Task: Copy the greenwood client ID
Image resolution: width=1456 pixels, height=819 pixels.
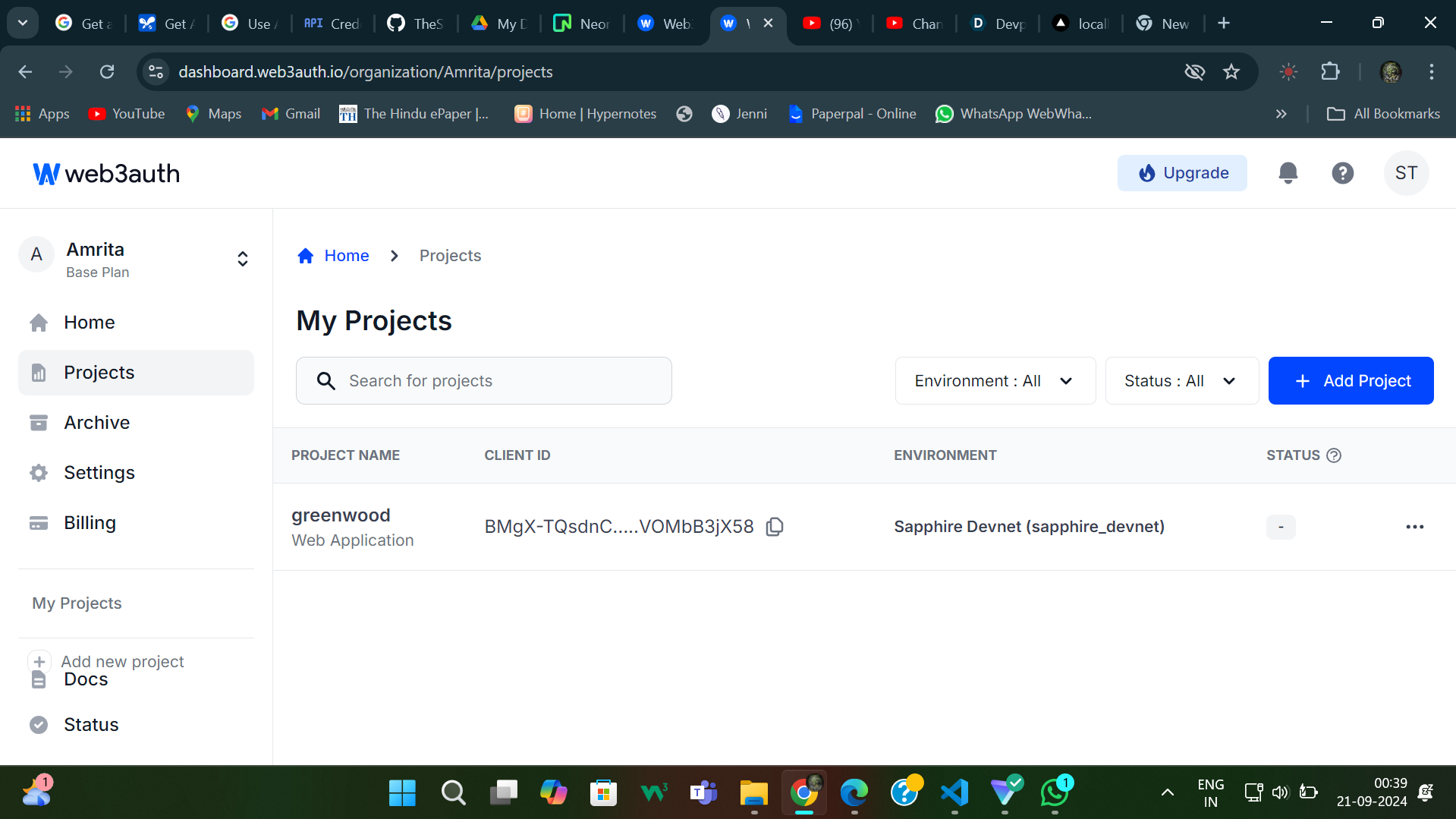Action: click(775, 527)
